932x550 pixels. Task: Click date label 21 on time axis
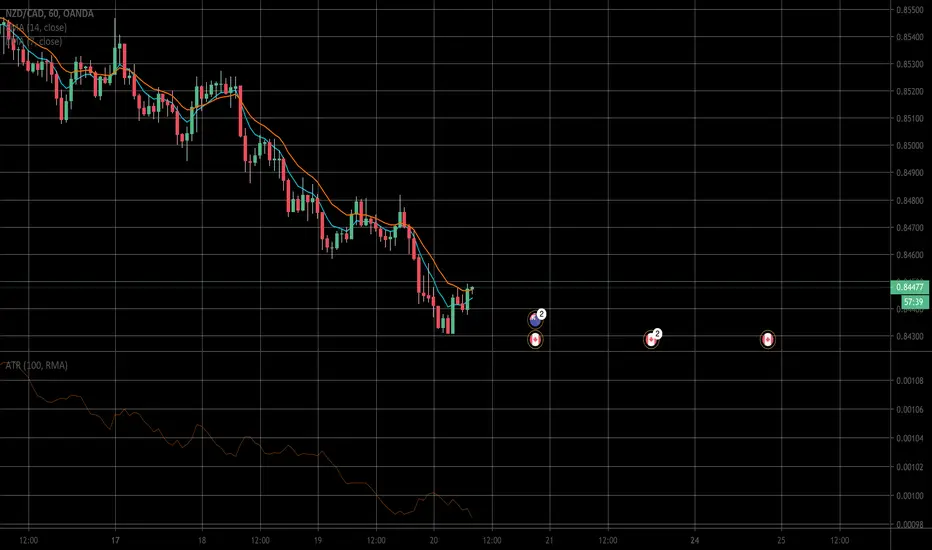(x=550, y=540)
